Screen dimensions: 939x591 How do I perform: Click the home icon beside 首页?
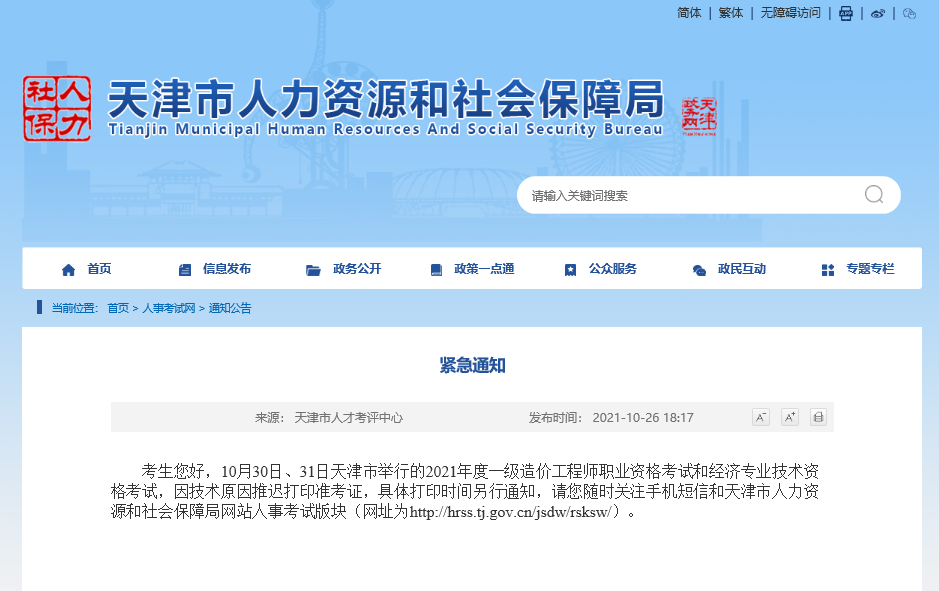point(68,268)
